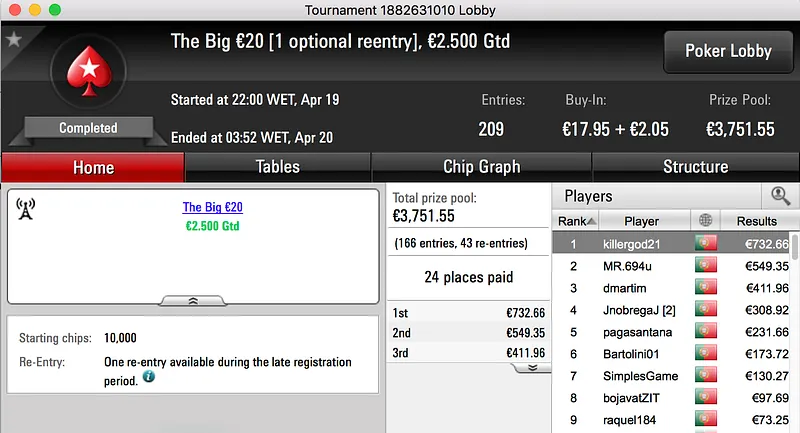
Task: Sort by Player column header
Action: [x=641, y=221]
